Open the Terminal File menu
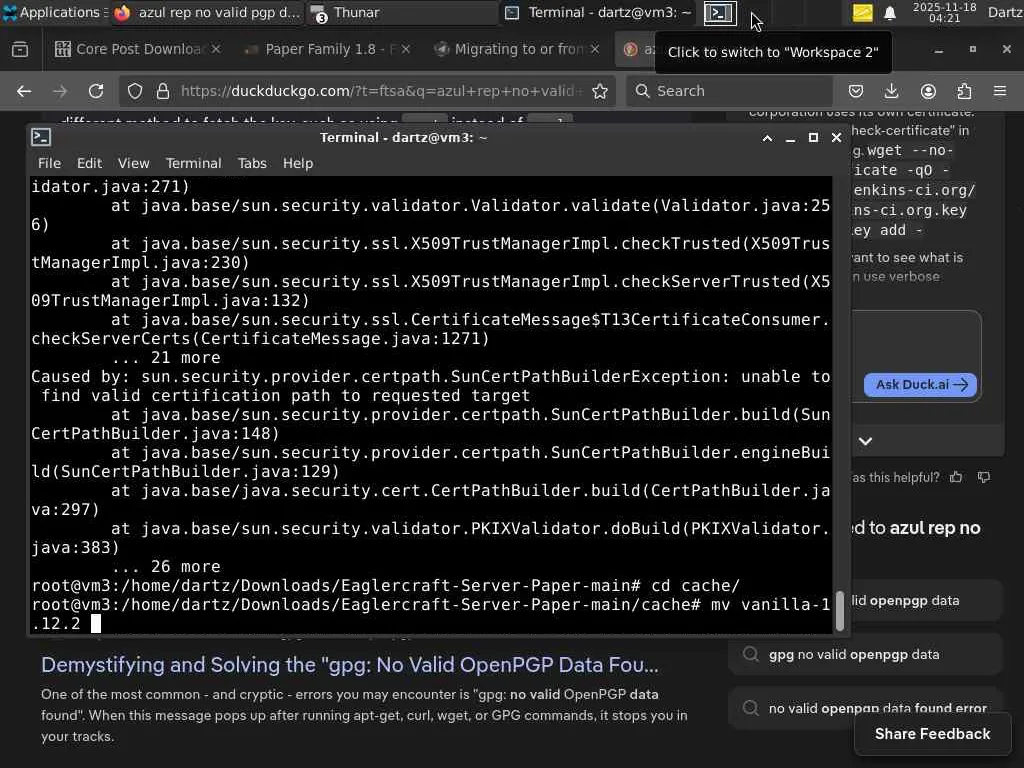Image resolution: width=1024 pixels, height=768 pixels. (49, 163)
